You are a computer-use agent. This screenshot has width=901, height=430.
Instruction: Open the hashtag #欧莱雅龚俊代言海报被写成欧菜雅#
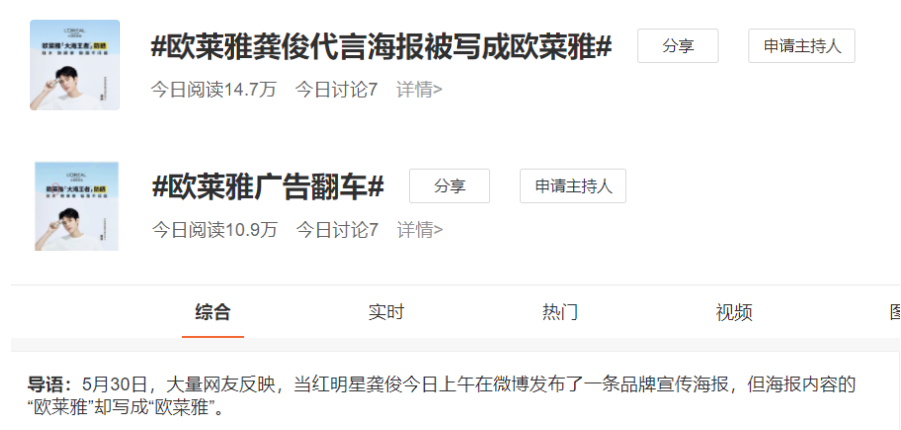[382, 47]
